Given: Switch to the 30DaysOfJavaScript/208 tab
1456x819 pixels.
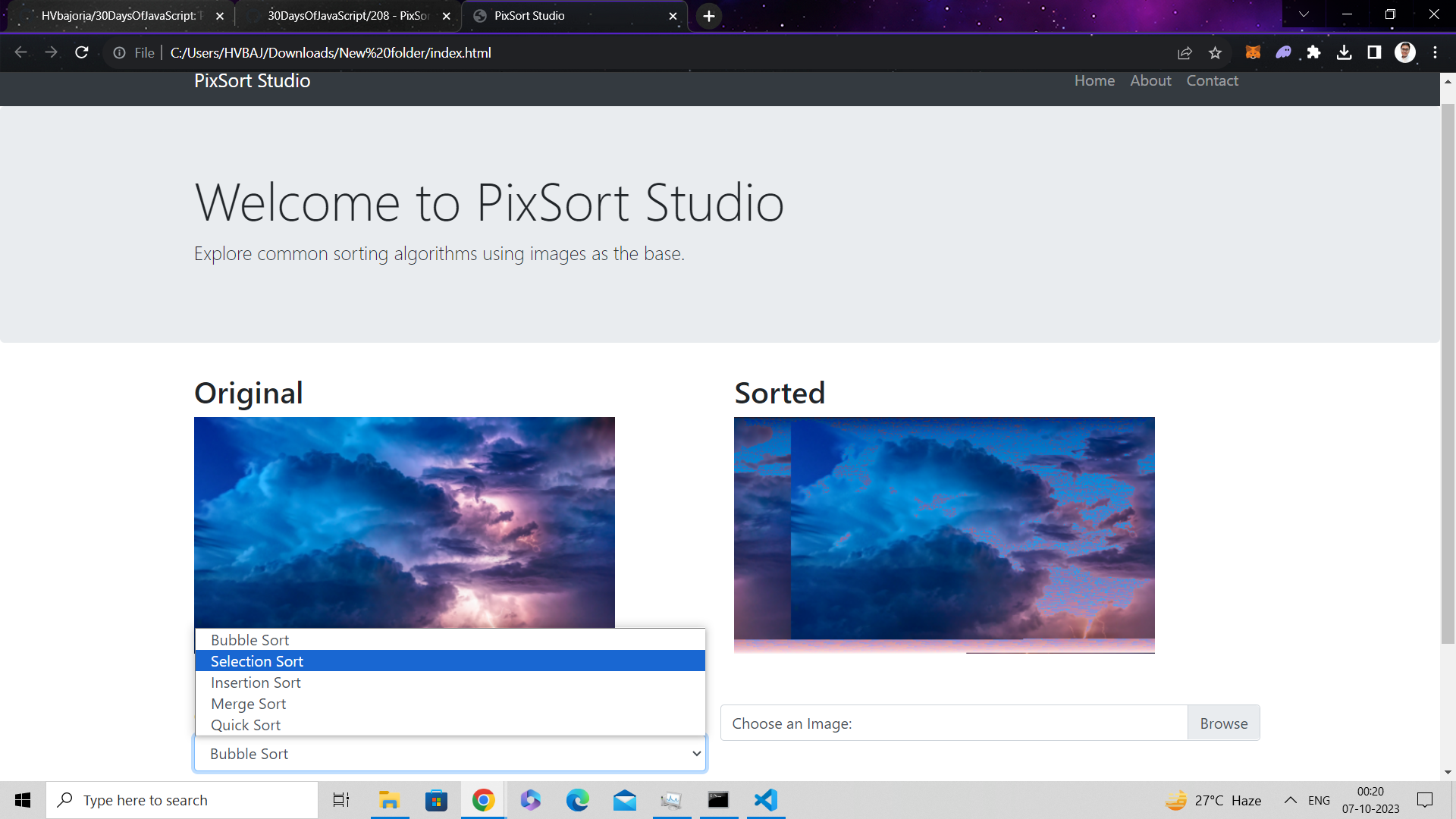Looking at the screenshot, I should pyautogui.click(x=347, y=16).
